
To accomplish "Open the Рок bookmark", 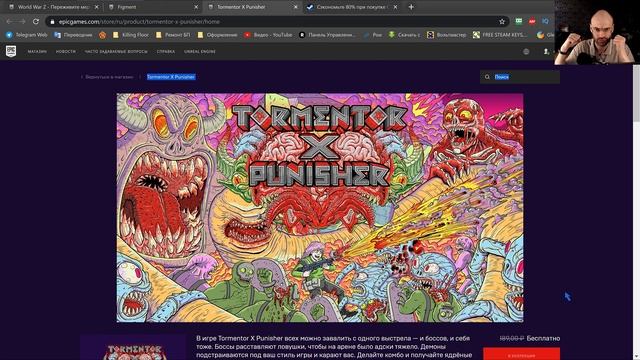I will [372, 35].
